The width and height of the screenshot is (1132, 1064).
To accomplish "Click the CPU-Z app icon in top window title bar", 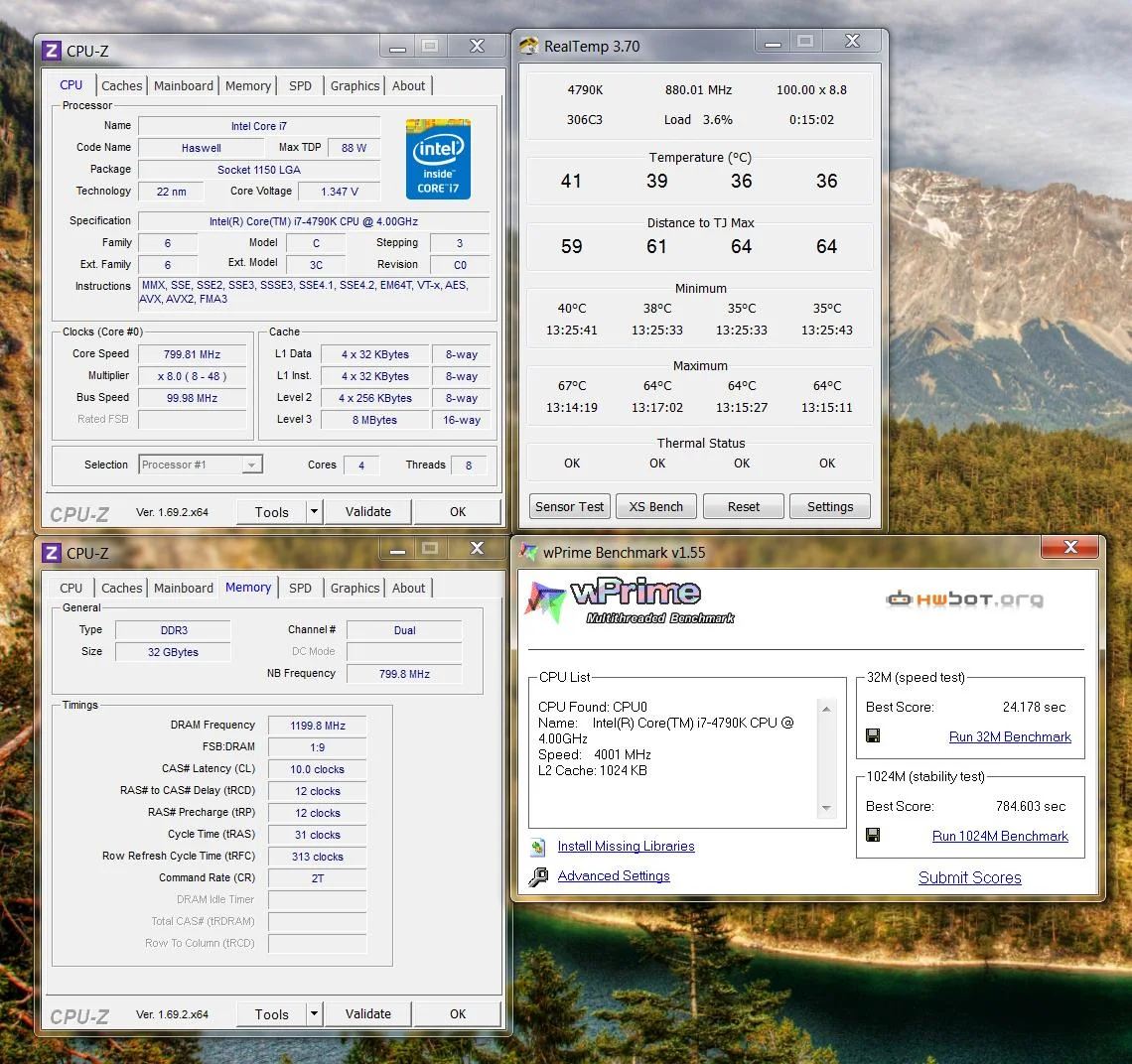I will click(x=52, y=51).
